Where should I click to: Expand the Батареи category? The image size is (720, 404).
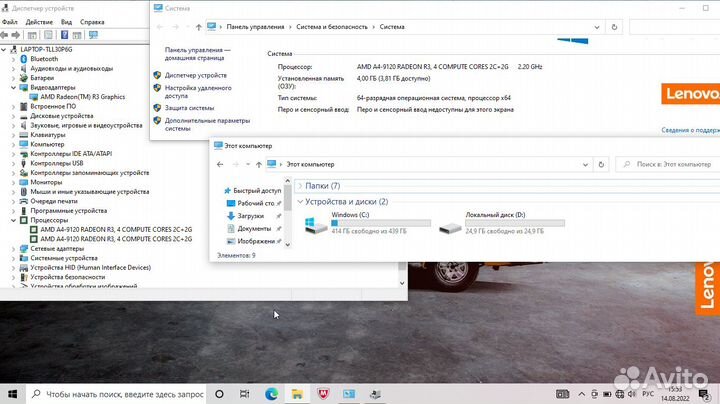click(x=13, y=78)
